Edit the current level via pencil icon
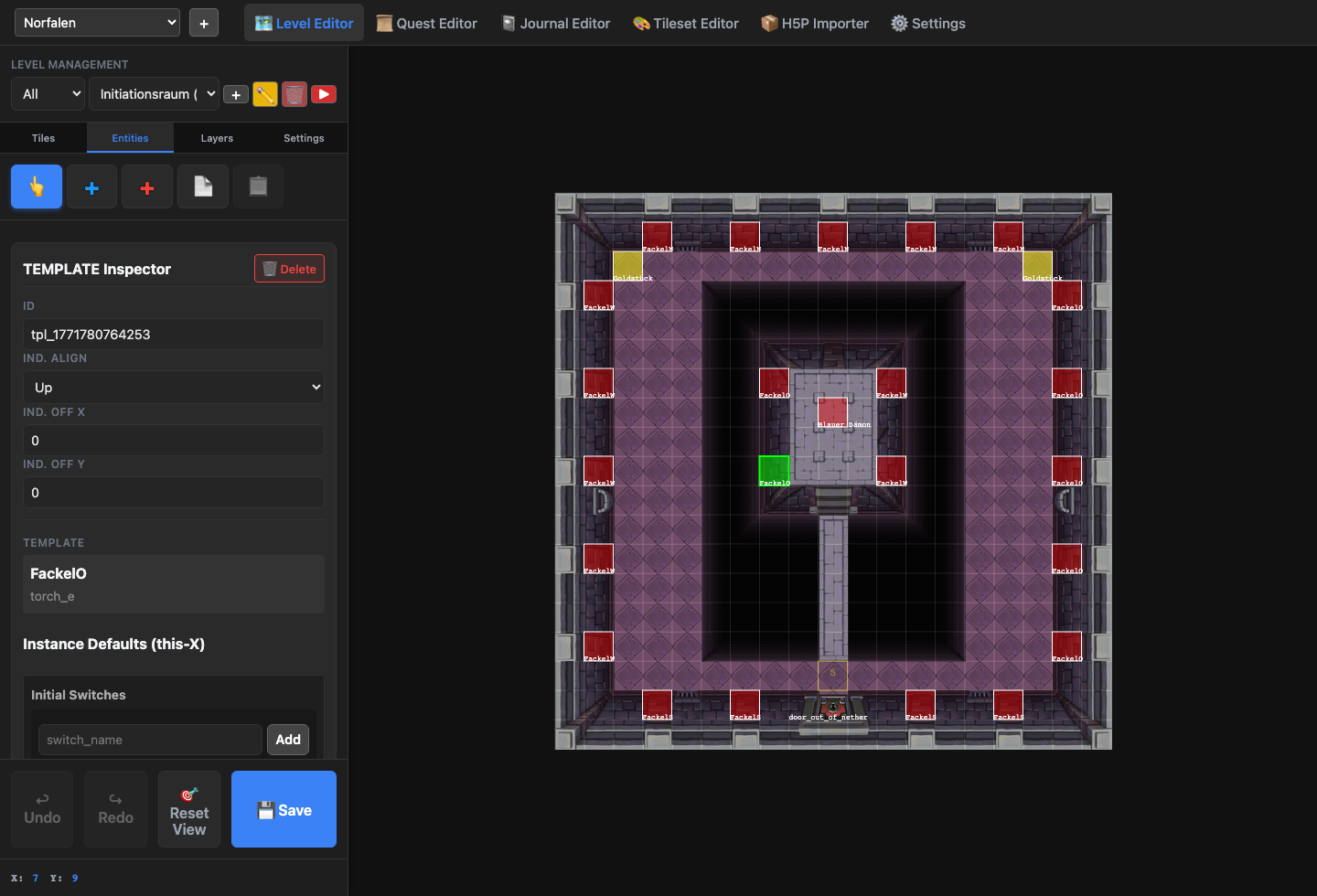 point(265,93)
